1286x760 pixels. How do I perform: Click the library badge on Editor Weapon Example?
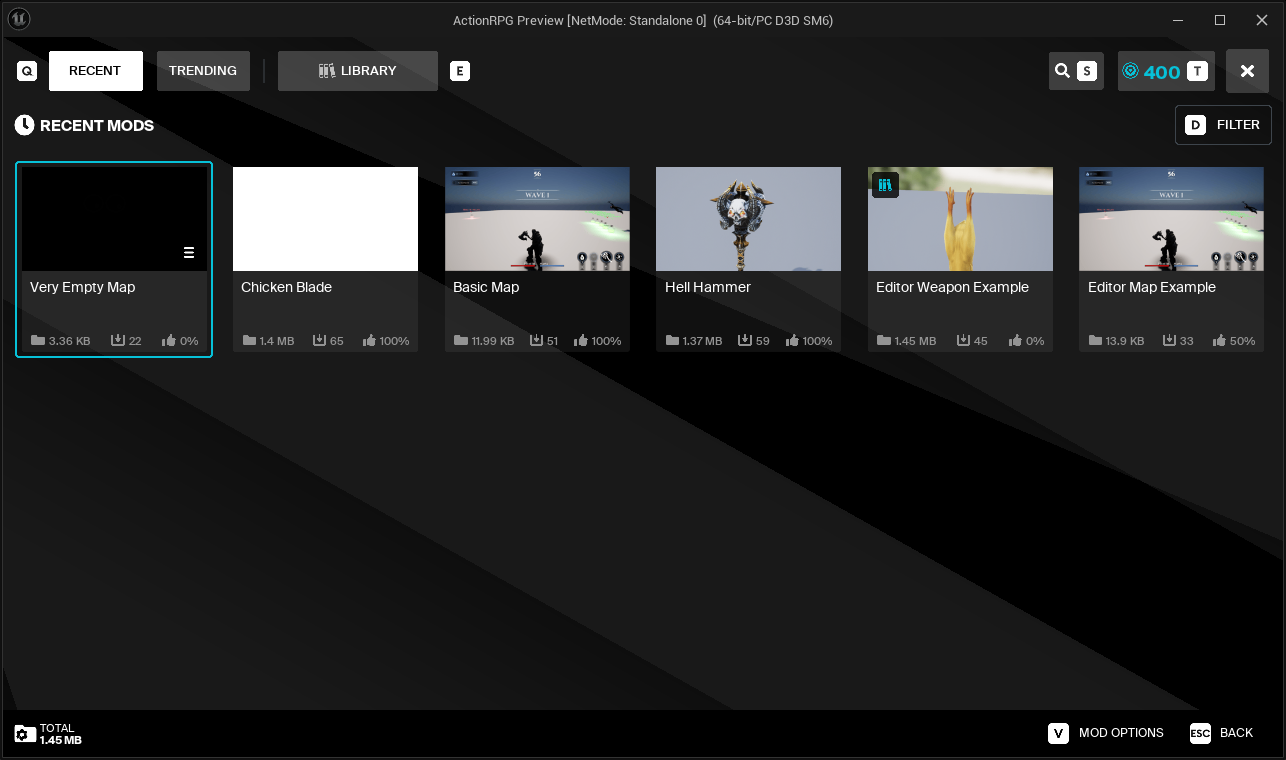click(885, 185)
